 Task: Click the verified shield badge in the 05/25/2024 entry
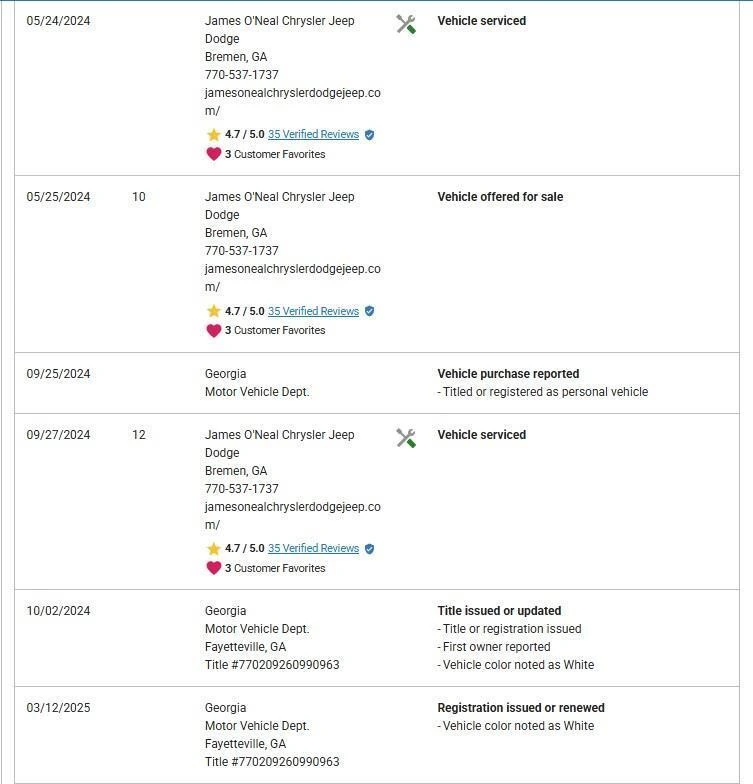pyautogui.click(x=369, y=311)
